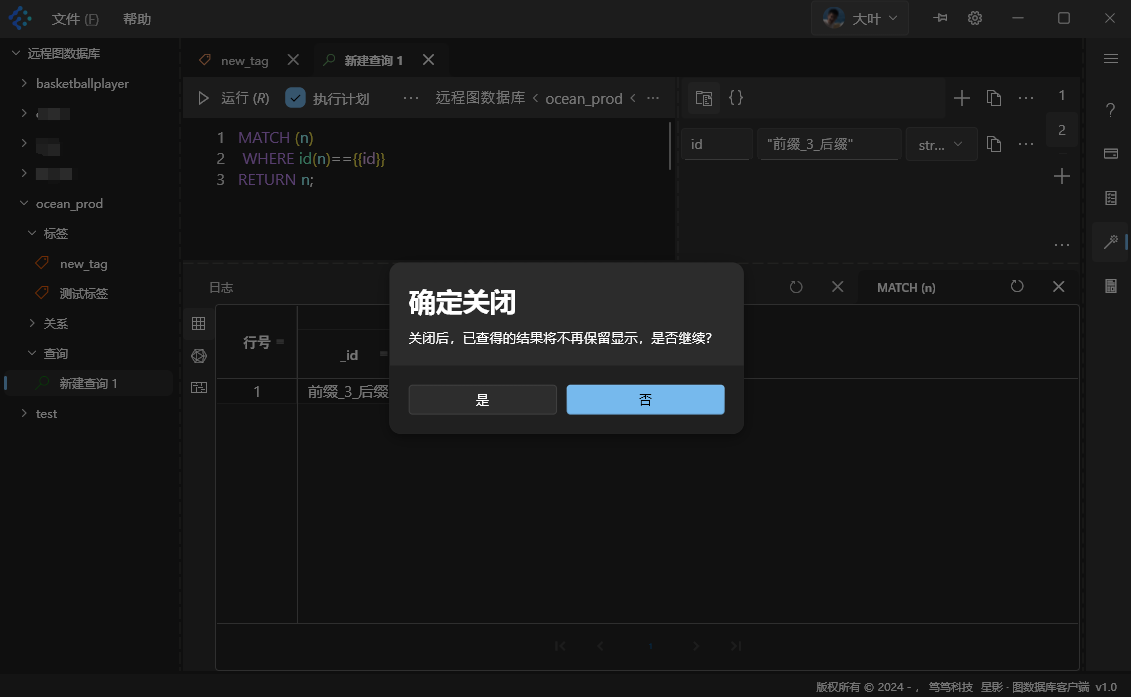
Task: Select the parameter form view icon
Action: pos(703,98)
